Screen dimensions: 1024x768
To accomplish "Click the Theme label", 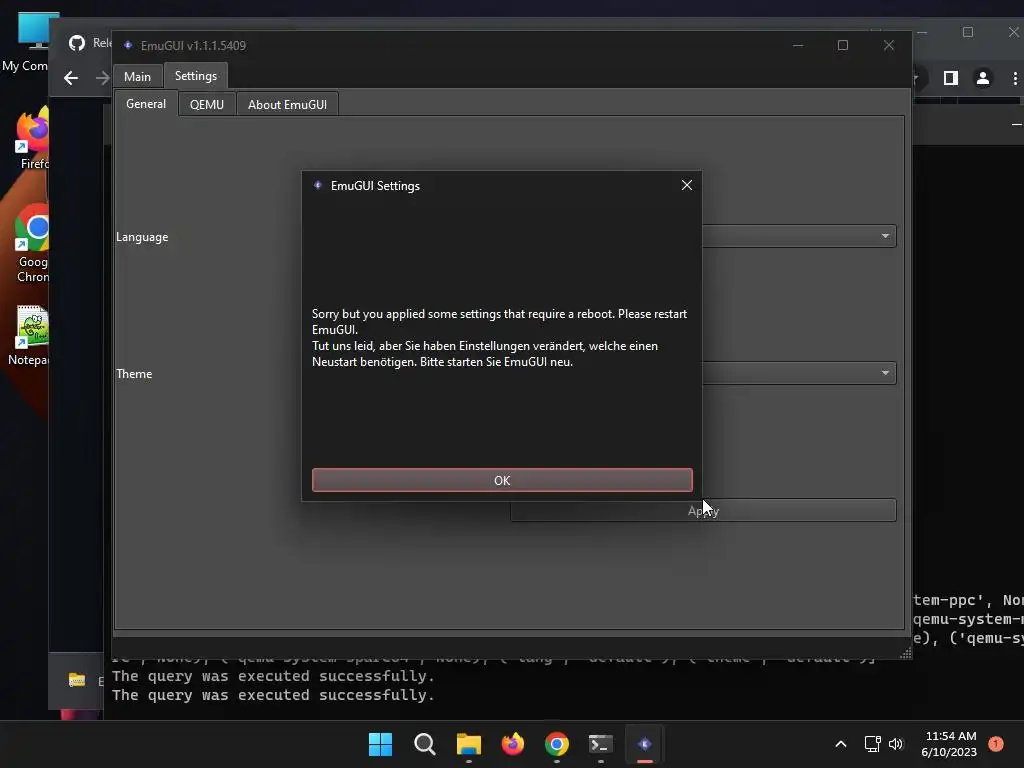I will pyautogui.click(x=134, y=374).
